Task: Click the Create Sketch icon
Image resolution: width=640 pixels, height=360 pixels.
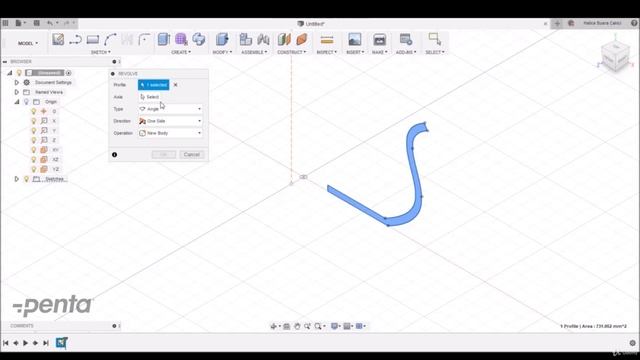Action: (x=58, y=39)
